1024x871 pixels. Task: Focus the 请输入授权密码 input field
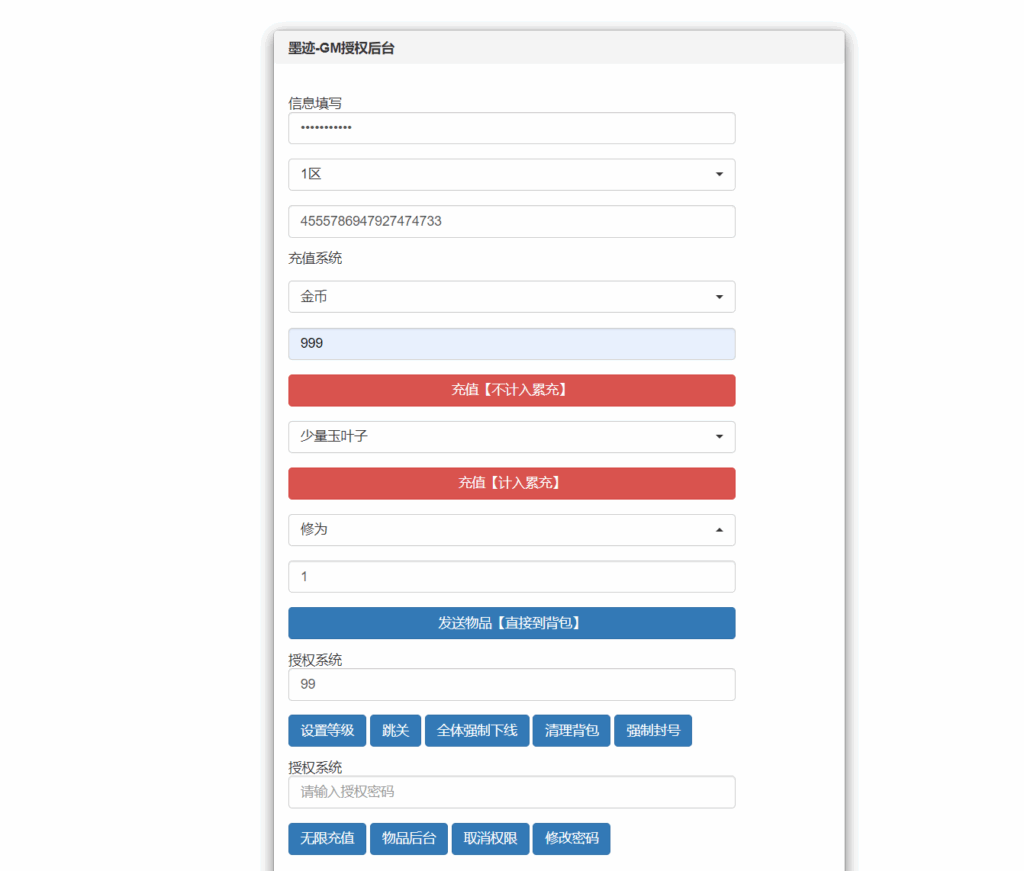[x=511, y=792]
